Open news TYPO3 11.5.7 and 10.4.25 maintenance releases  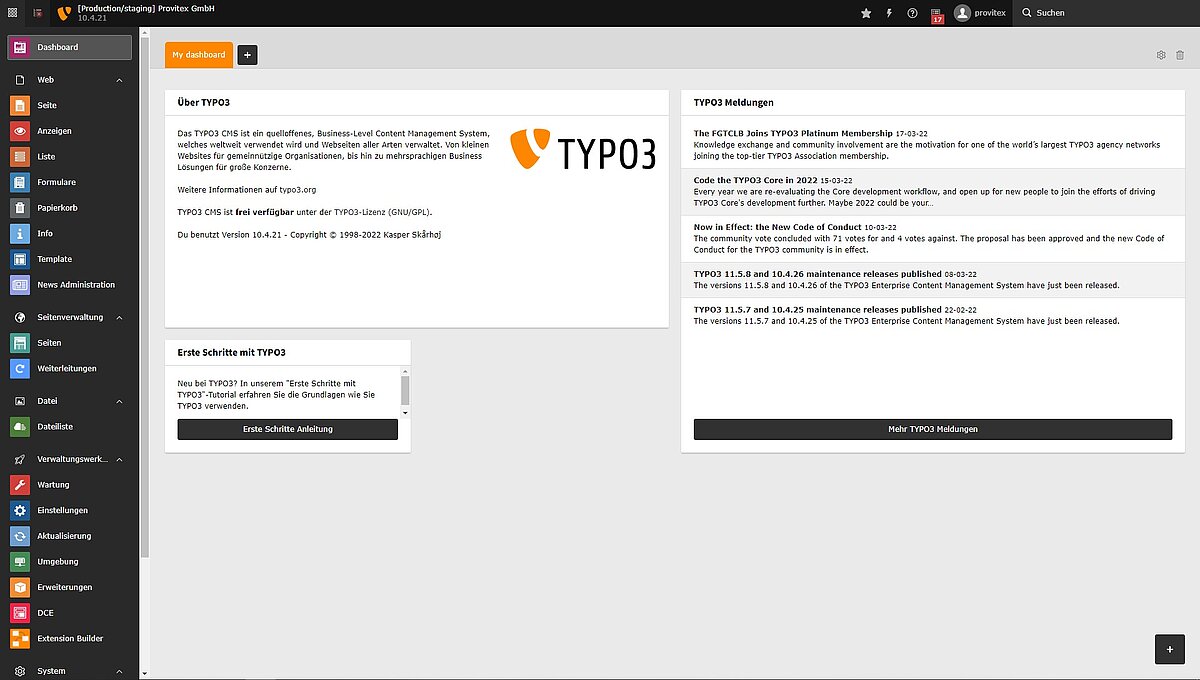pyautogui.click(x=818, y=310)
